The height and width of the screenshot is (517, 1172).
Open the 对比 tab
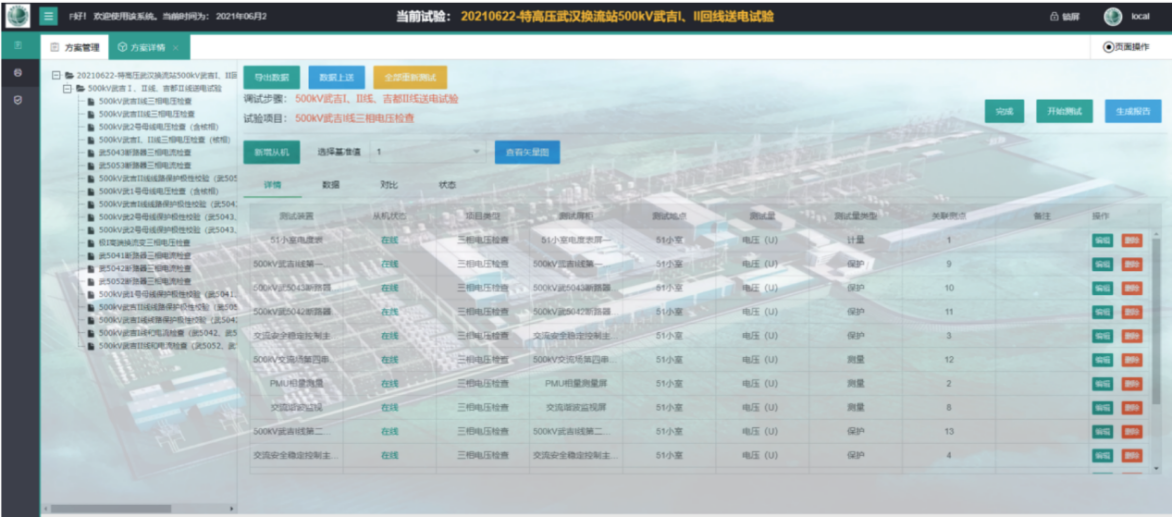click(x=389, y=185)
